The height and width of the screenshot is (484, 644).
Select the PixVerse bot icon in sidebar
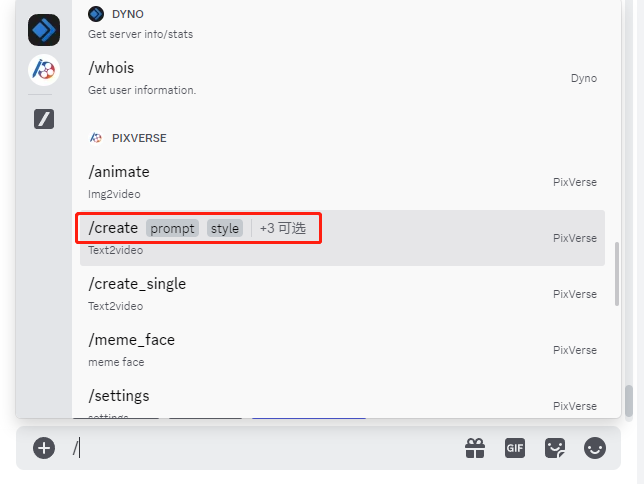click(x=44, y=70)
